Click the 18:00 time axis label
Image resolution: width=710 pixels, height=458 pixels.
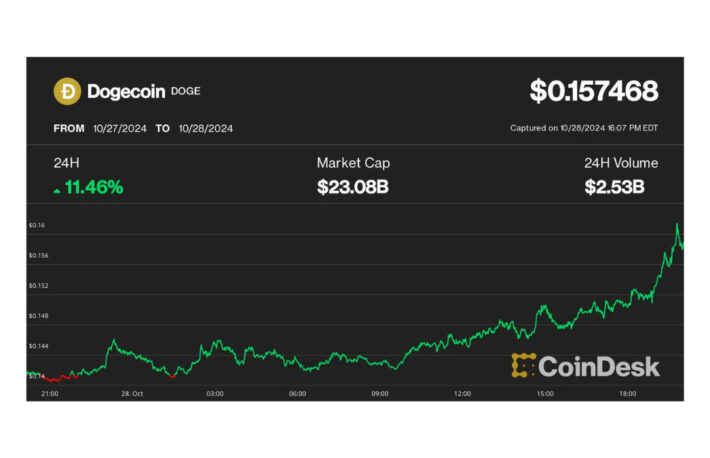tap(628, 394)
